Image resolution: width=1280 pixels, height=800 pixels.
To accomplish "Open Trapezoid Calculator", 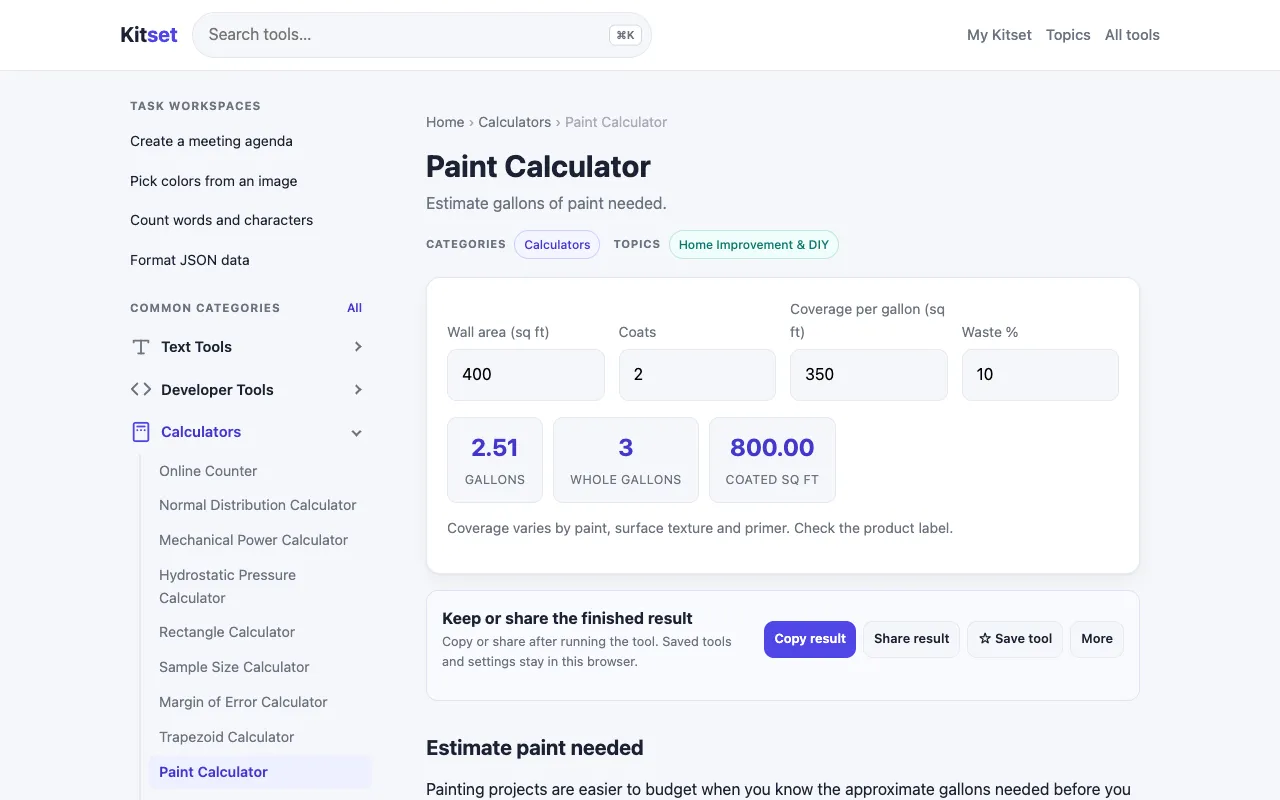I will click(x=227, y=737).
